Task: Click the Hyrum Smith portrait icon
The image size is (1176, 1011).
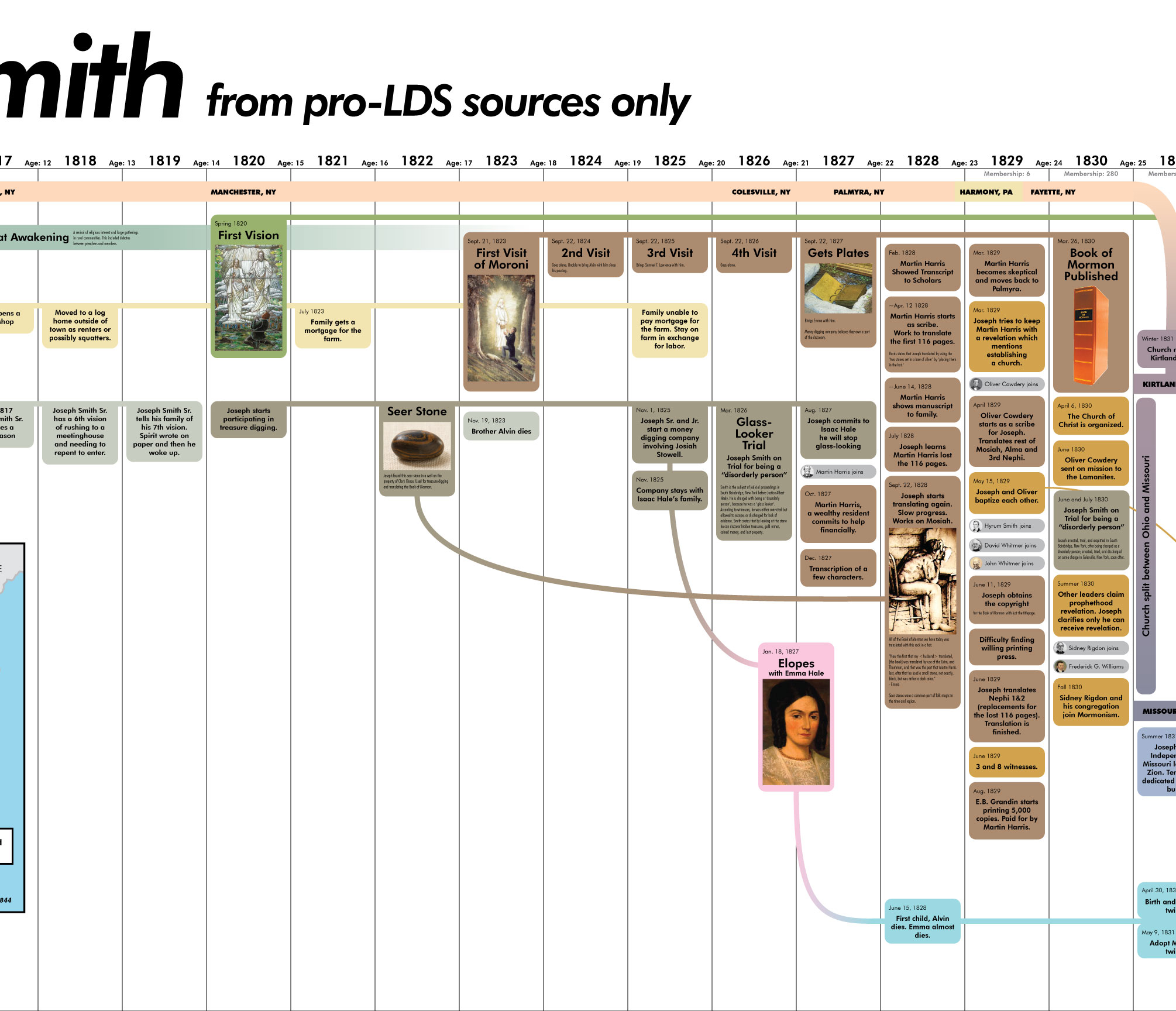Action: [x=976, y=526]
